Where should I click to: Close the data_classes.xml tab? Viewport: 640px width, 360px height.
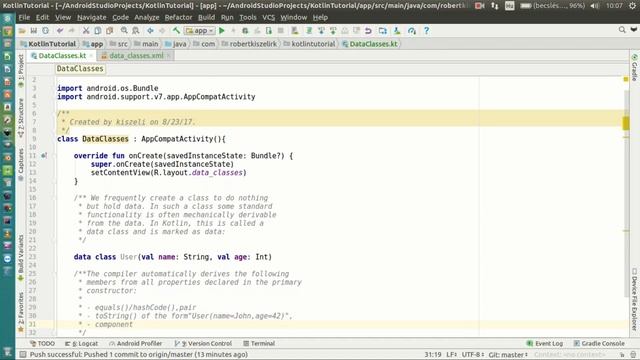pyautogui.click(x=169, y=56)
